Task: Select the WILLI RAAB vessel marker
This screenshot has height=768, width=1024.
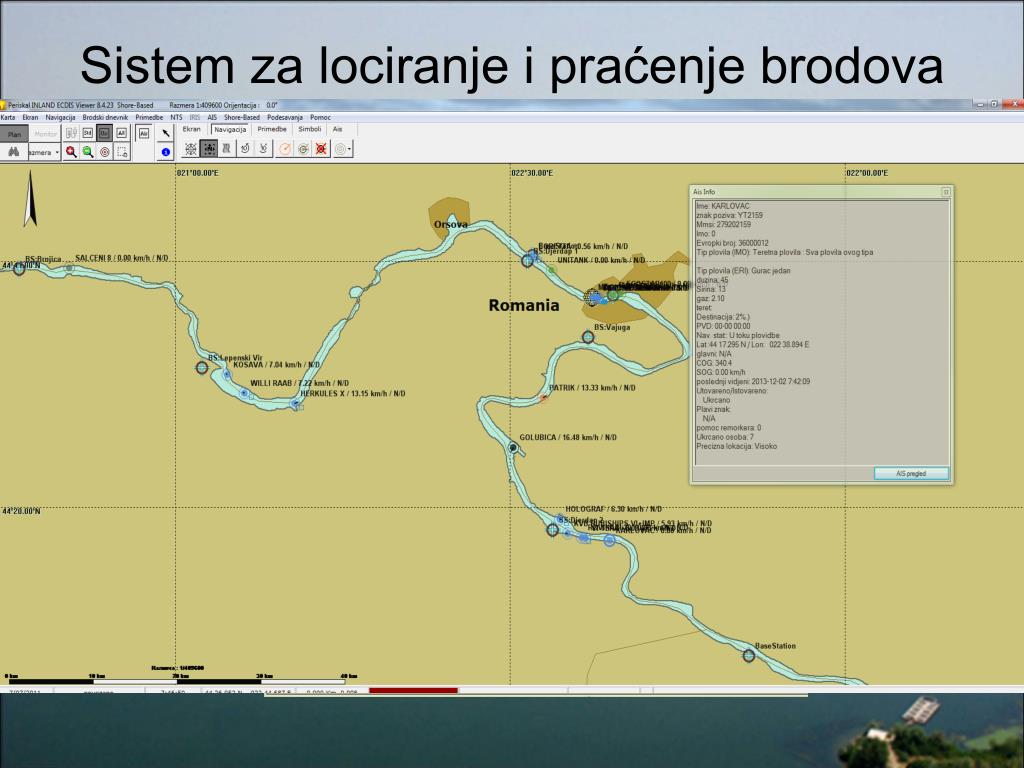Action: click(x=244, y=393)
